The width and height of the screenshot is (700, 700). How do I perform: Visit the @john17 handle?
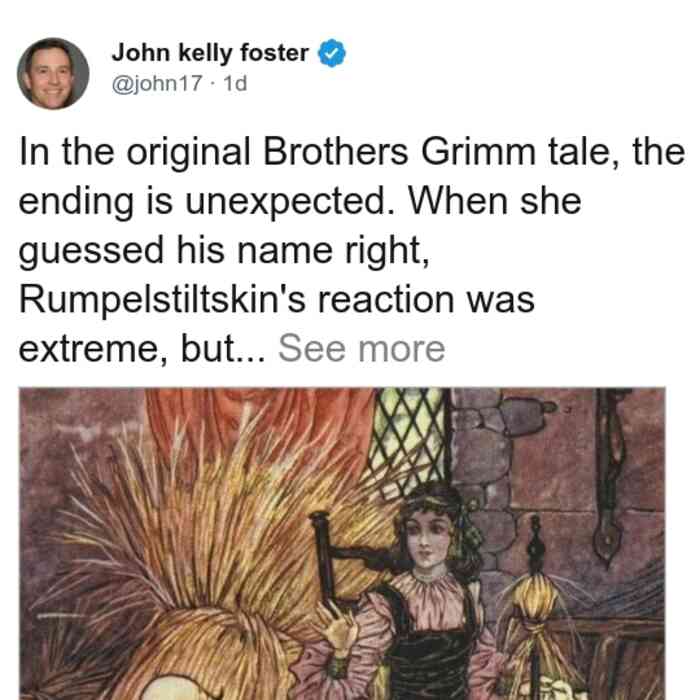pyautogui.click(x=157, y=83)
